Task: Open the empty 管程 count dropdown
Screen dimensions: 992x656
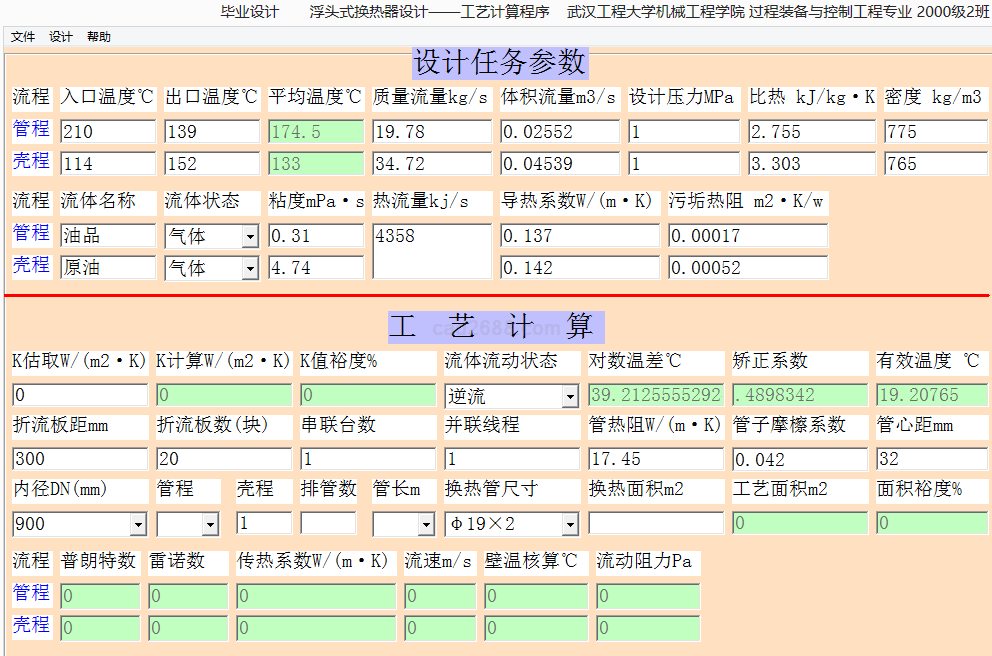Action: click(210, 524)
